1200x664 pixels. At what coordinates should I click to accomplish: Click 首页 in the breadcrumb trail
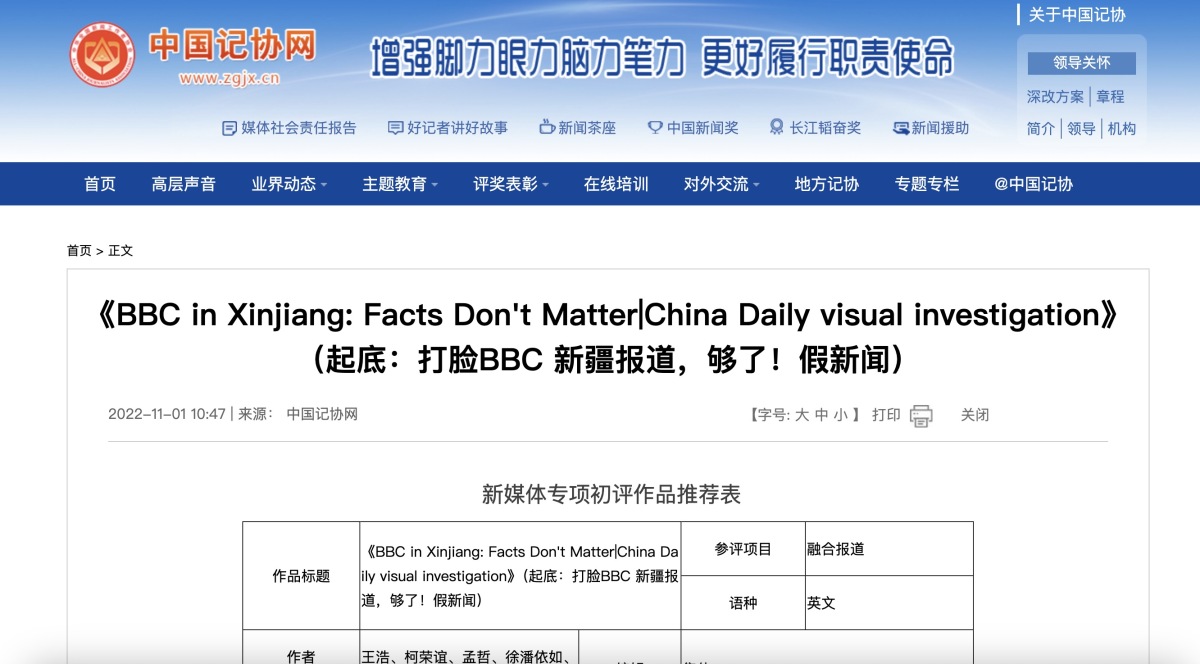coord(79,251)
